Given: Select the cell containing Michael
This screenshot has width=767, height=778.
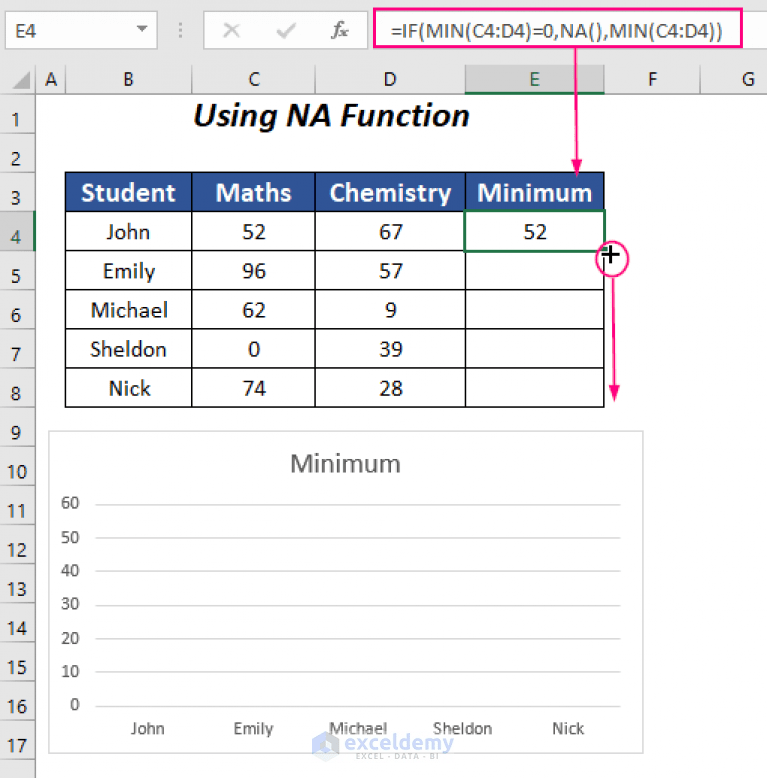Looking at the screenshot, I should point(128,310).
